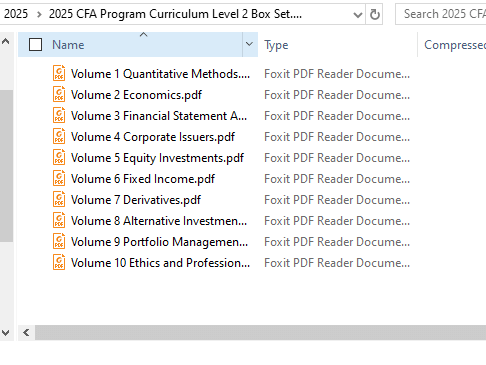
Task: Click the Volume 5 Equity Investments PDF icon
Action: pyautogui.click(x=59, y=157)
